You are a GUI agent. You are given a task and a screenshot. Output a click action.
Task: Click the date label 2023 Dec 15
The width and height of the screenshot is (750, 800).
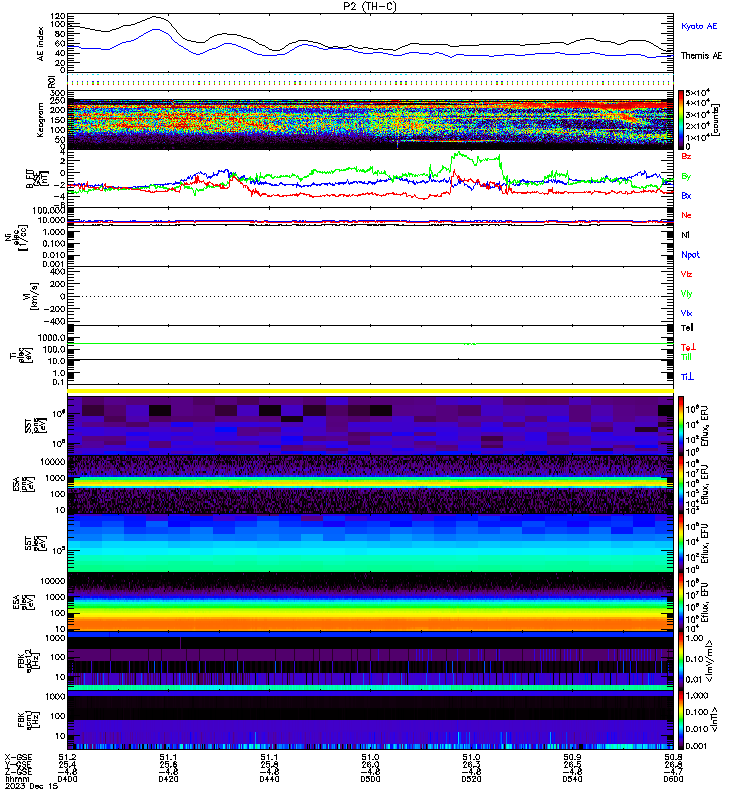(32, 786)
